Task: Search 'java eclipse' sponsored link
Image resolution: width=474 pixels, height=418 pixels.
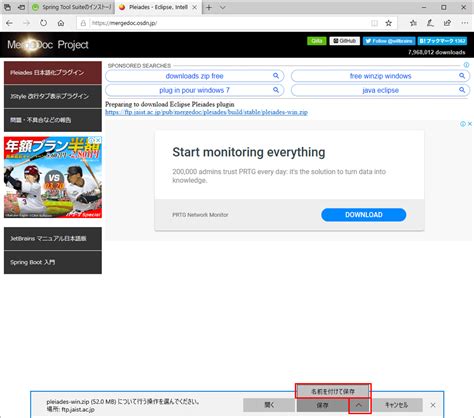Action: click(x=380, y=90)
